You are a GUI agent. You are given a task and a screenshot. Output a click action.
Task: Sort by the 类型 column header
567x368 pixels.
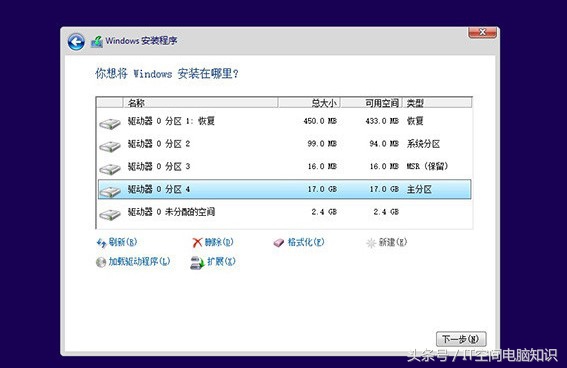pyautogui.click(x=437, y=103)
